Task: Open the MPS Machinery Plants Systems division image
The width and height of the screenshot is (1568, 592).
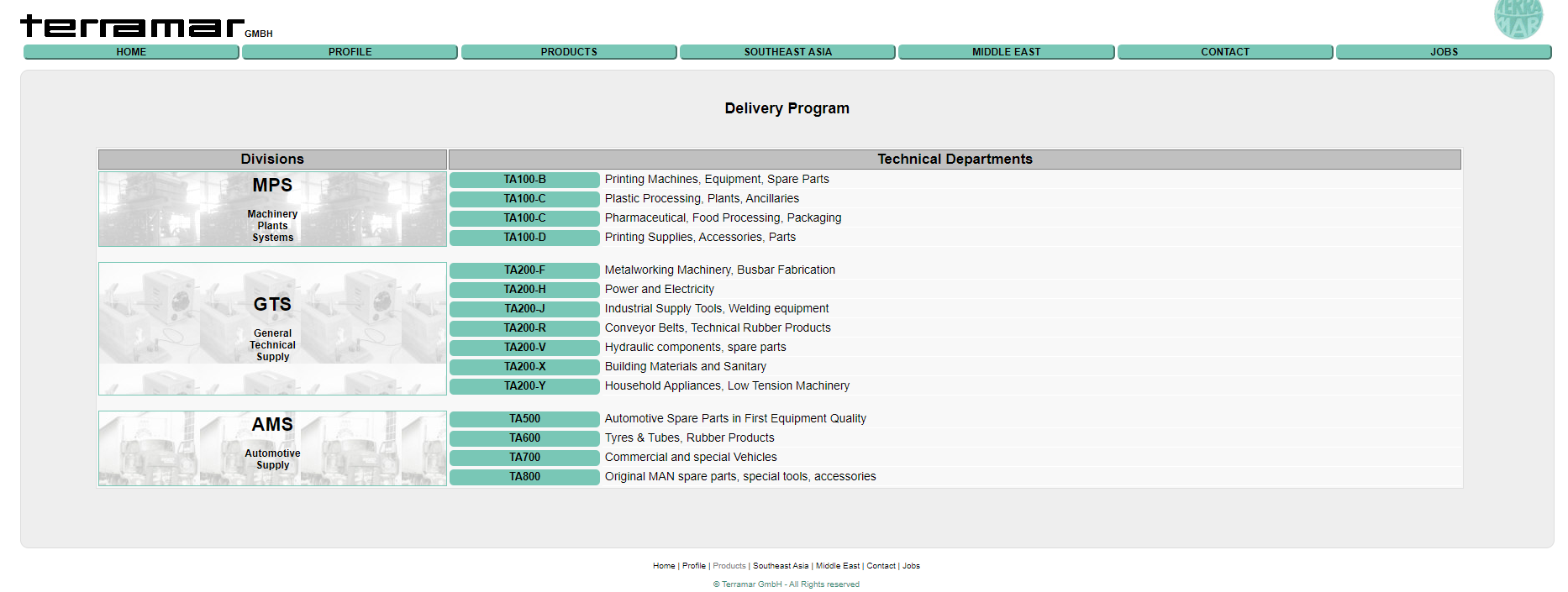Action: pos(272,209)
